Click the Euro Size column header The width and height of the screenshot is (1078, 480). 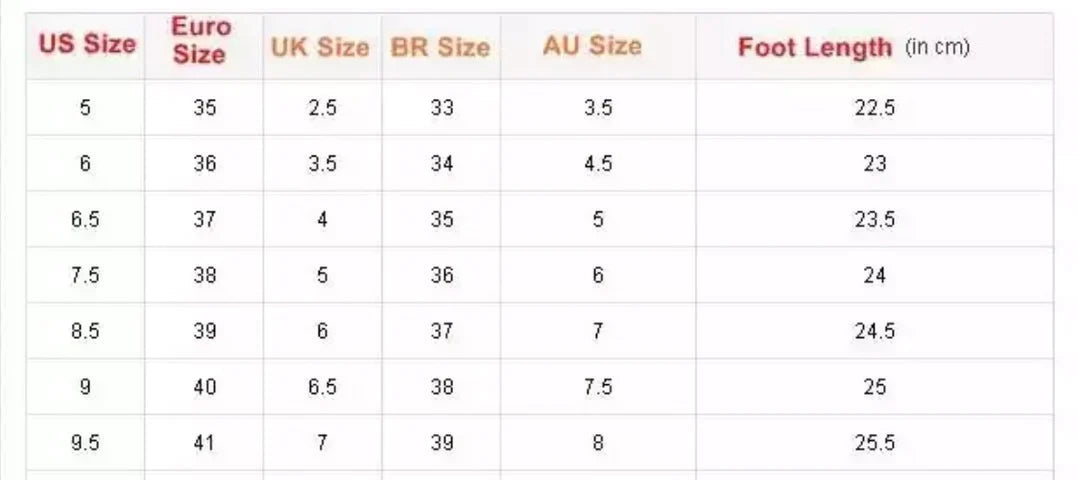coord(200,42)
